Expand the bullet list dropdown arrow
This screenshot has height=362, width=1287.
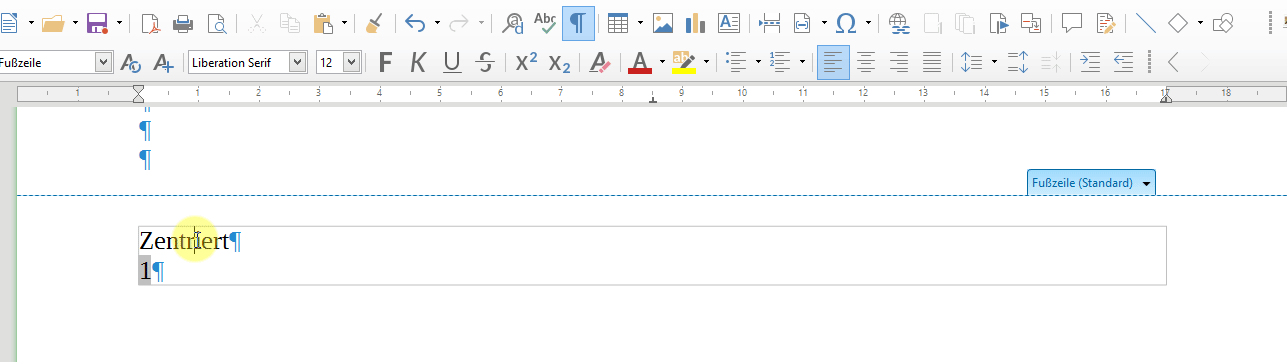(758, 63)
